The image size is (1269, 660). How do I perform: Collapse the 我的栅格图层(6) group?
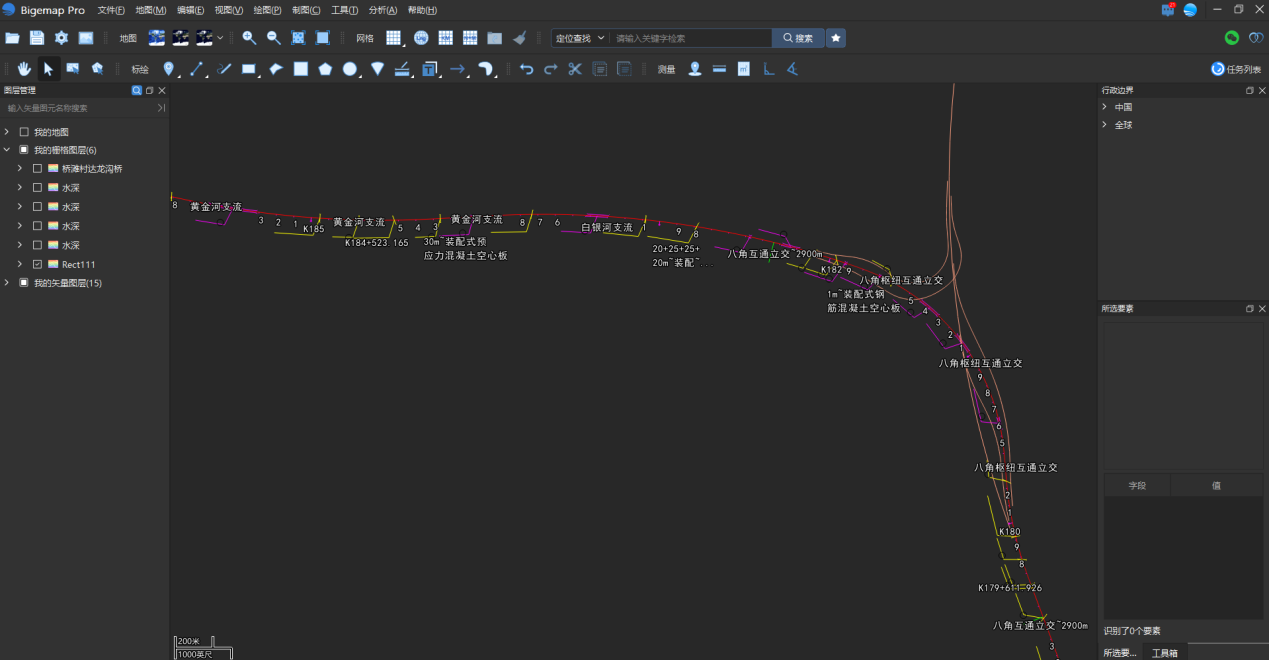click(8, 149)
